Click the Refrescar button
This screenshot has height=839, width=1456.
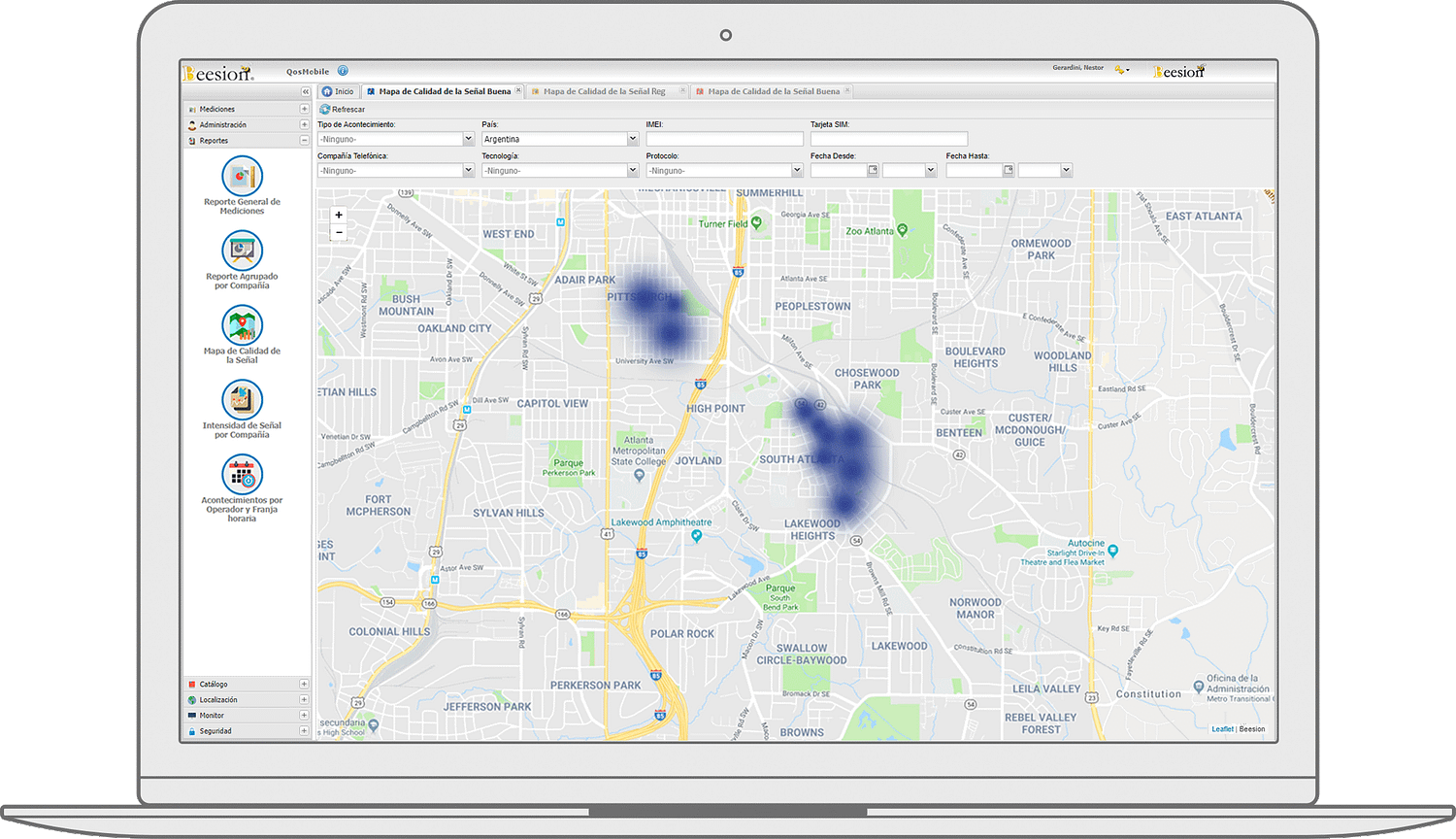click(x=343, y=110)
